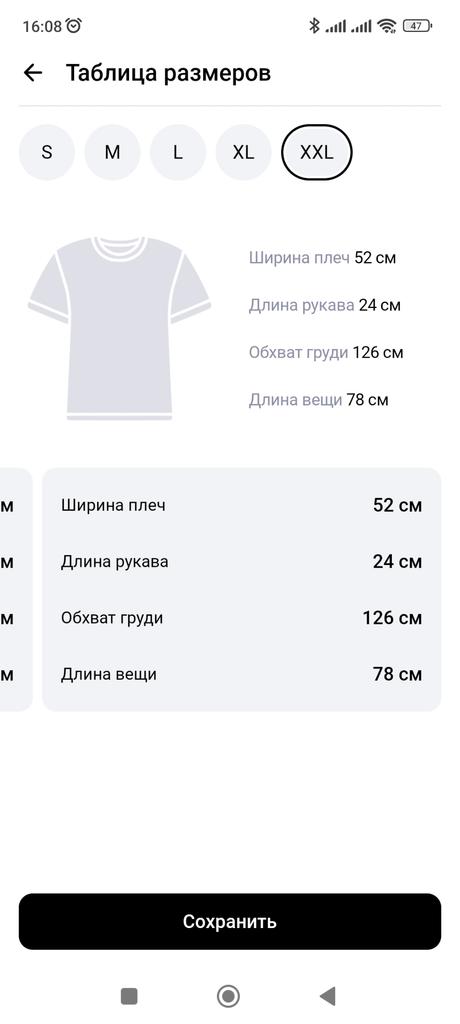Tap the Сохранить button
The width and height of the screenshot is (460, 1024).
[x=230, y=921]
